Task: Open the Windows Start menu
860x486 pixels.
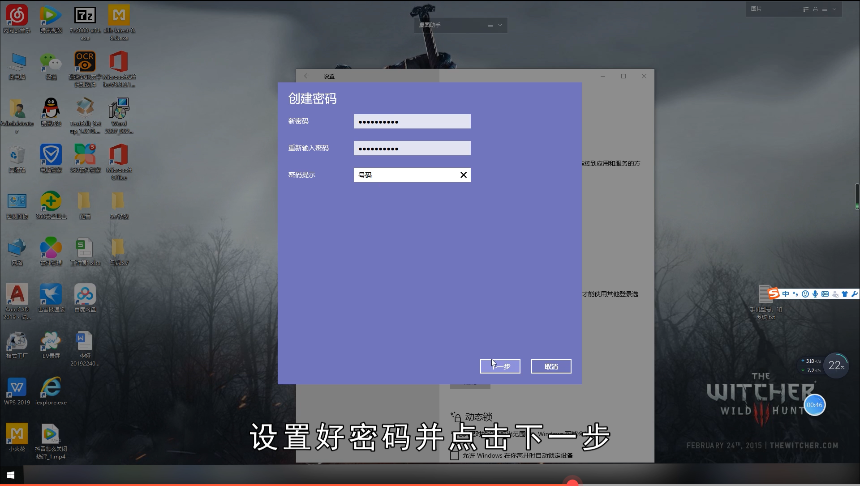Action: coord(10,475)
